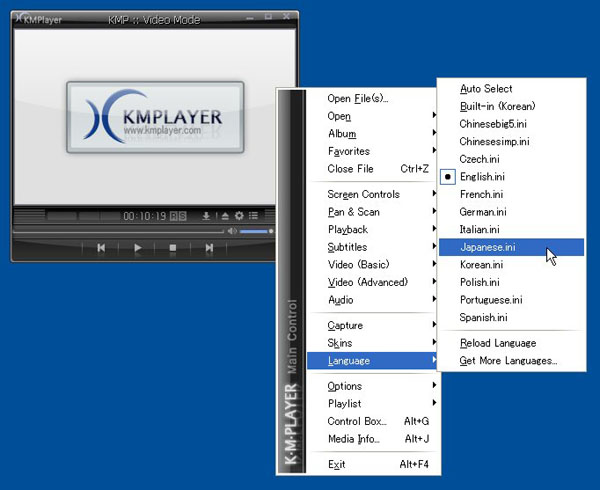
Task: Select Czech.ini language
Action: pyautogui.click(x=512, y=159)
